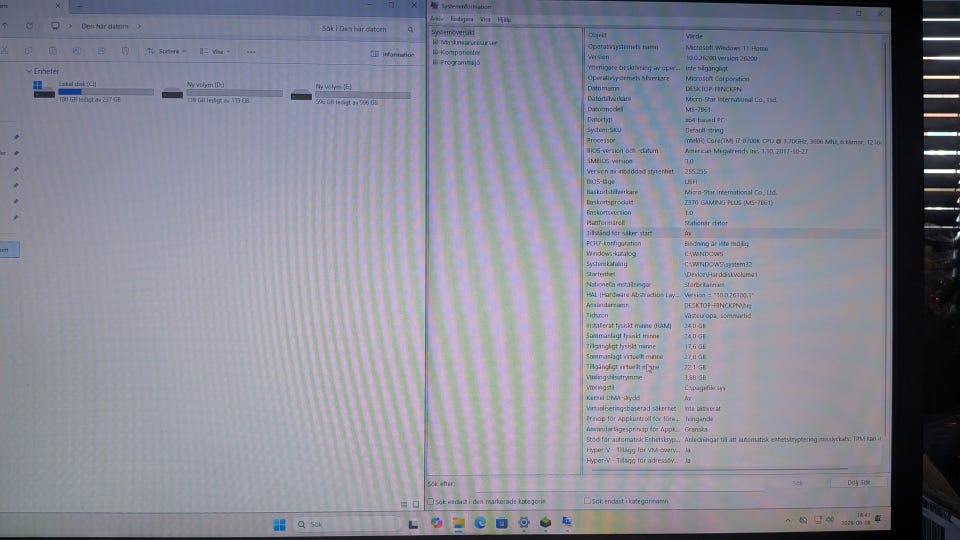Expand Maskinvaruresurser tree node
Image resolution: width=960 pixels, height=540 pixels.
435,43
